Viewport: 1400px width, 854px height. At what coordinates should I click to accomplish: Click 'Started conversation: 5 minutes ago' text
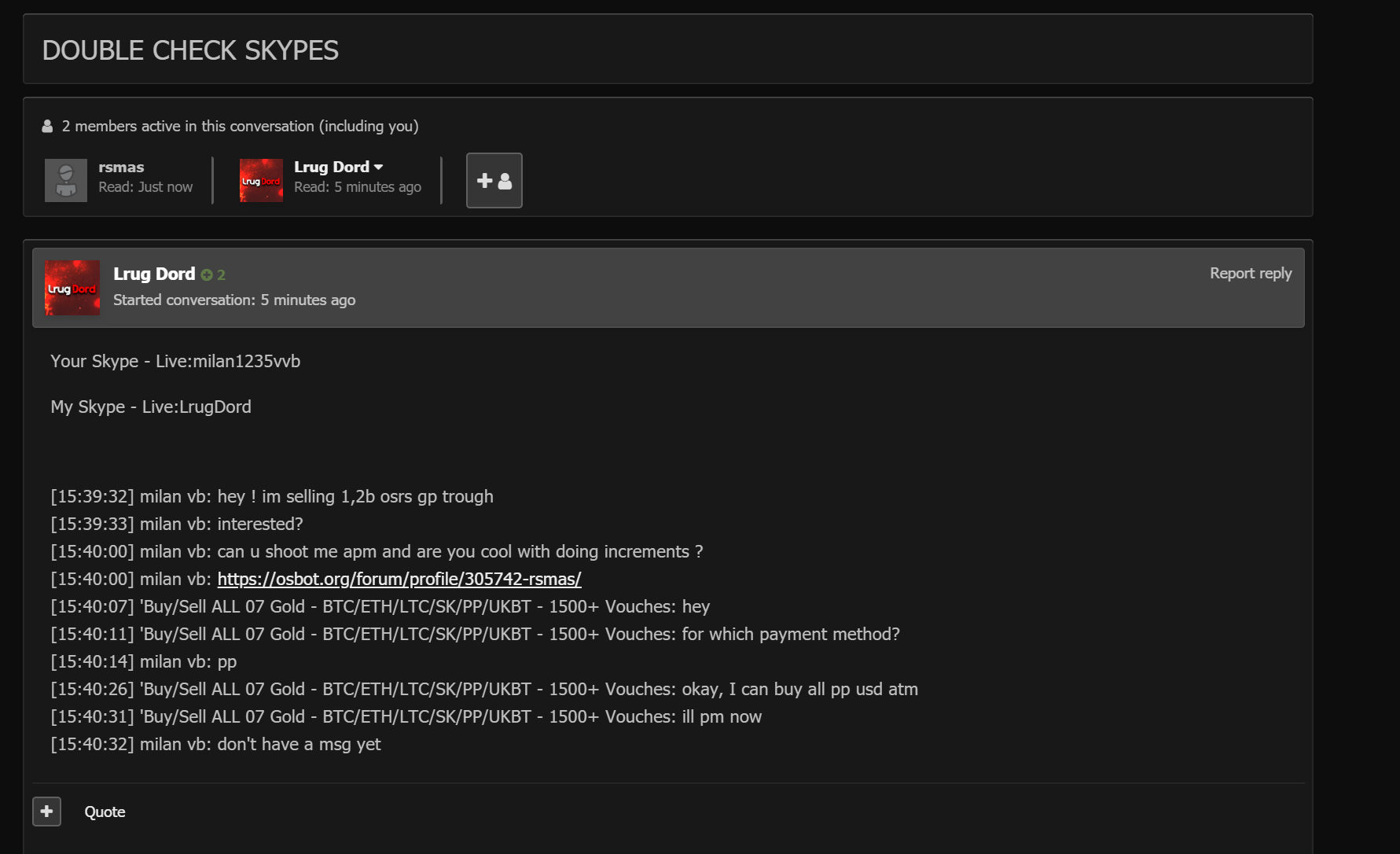tap(234, 300)
